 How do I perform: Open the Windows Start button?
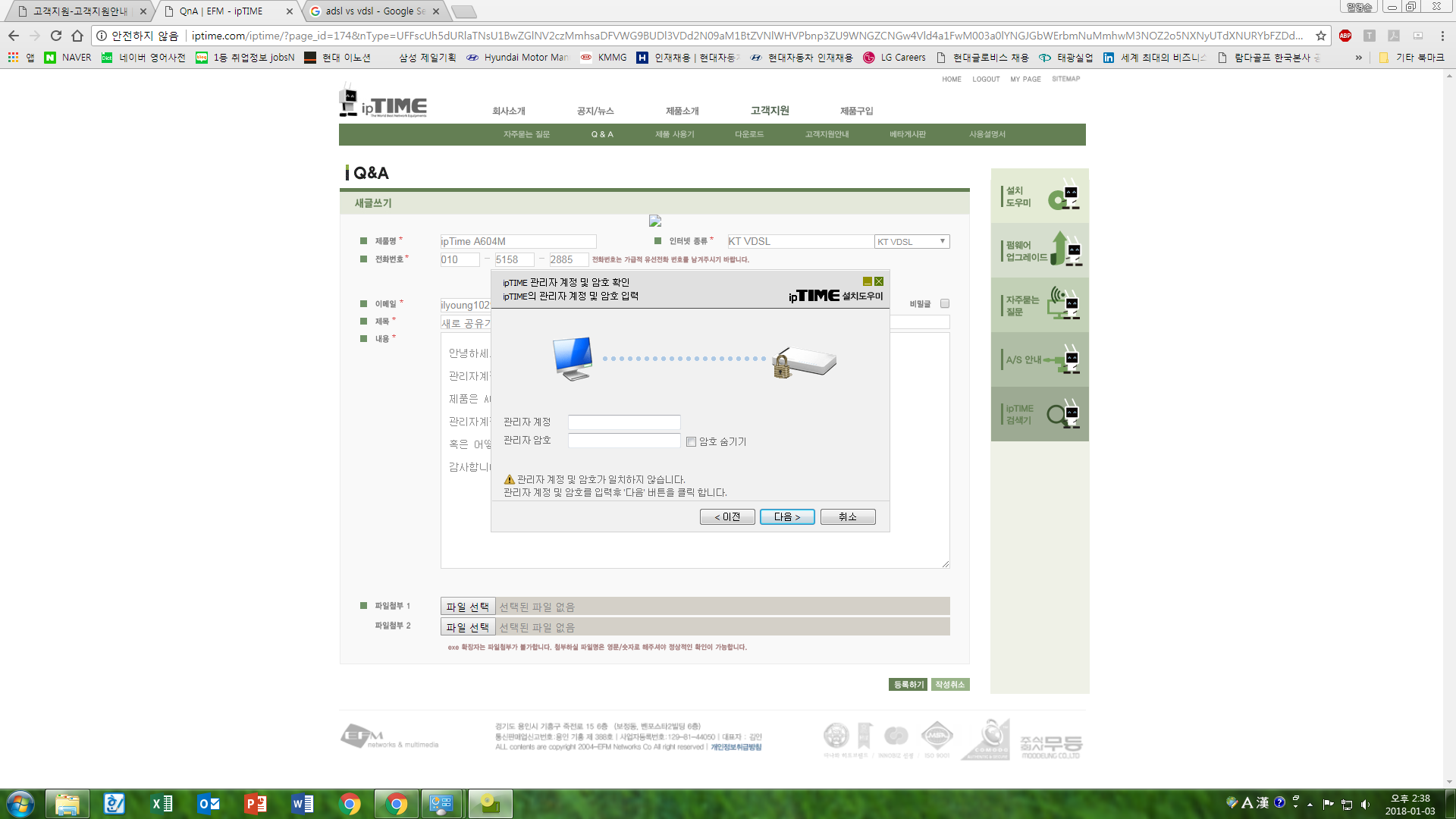20,804
